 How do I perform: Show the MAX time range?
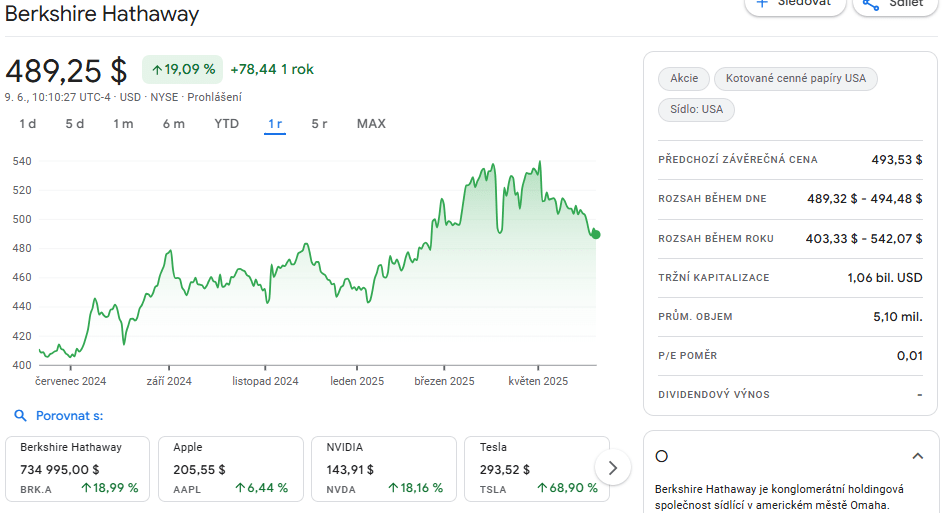tap(371, 124)
